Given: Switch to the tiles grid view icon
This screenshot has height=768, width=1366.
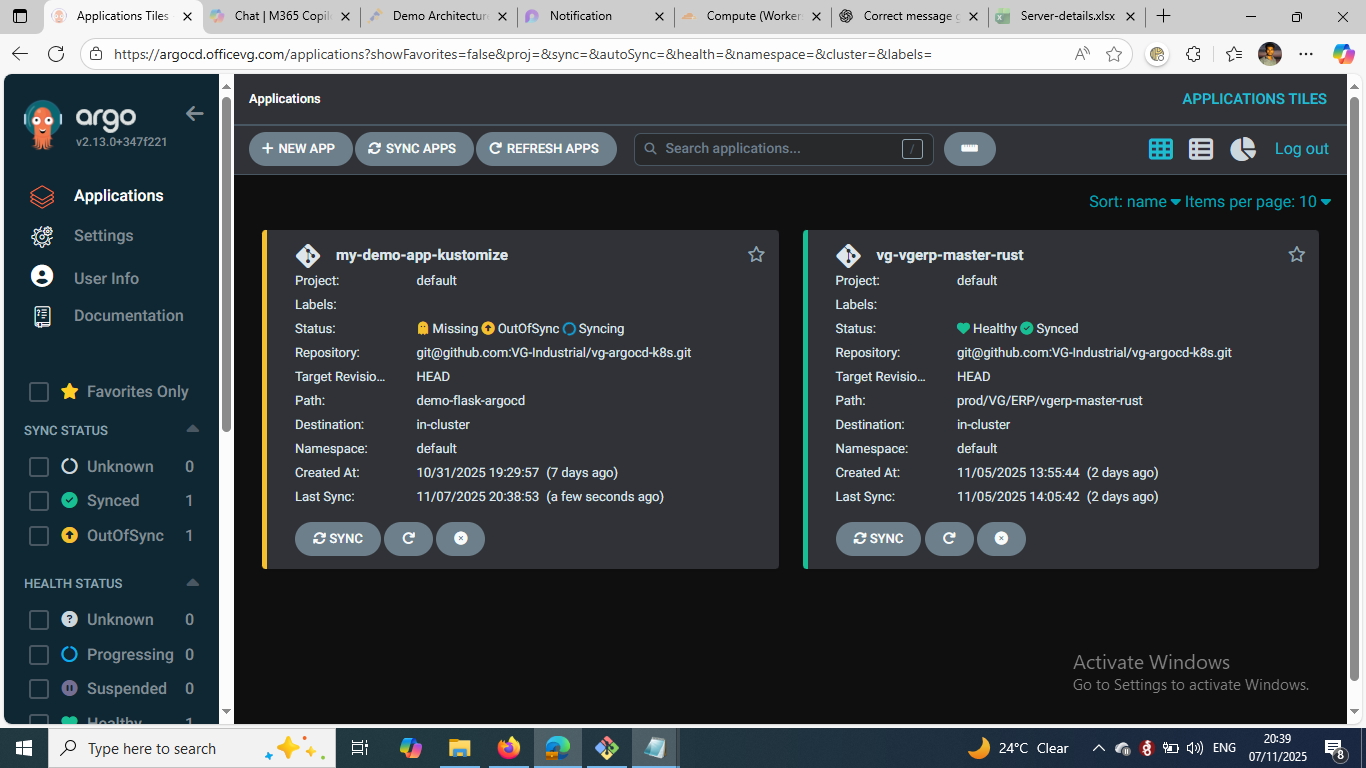Looking at the screenshot, I should [x=1160, y=149].
